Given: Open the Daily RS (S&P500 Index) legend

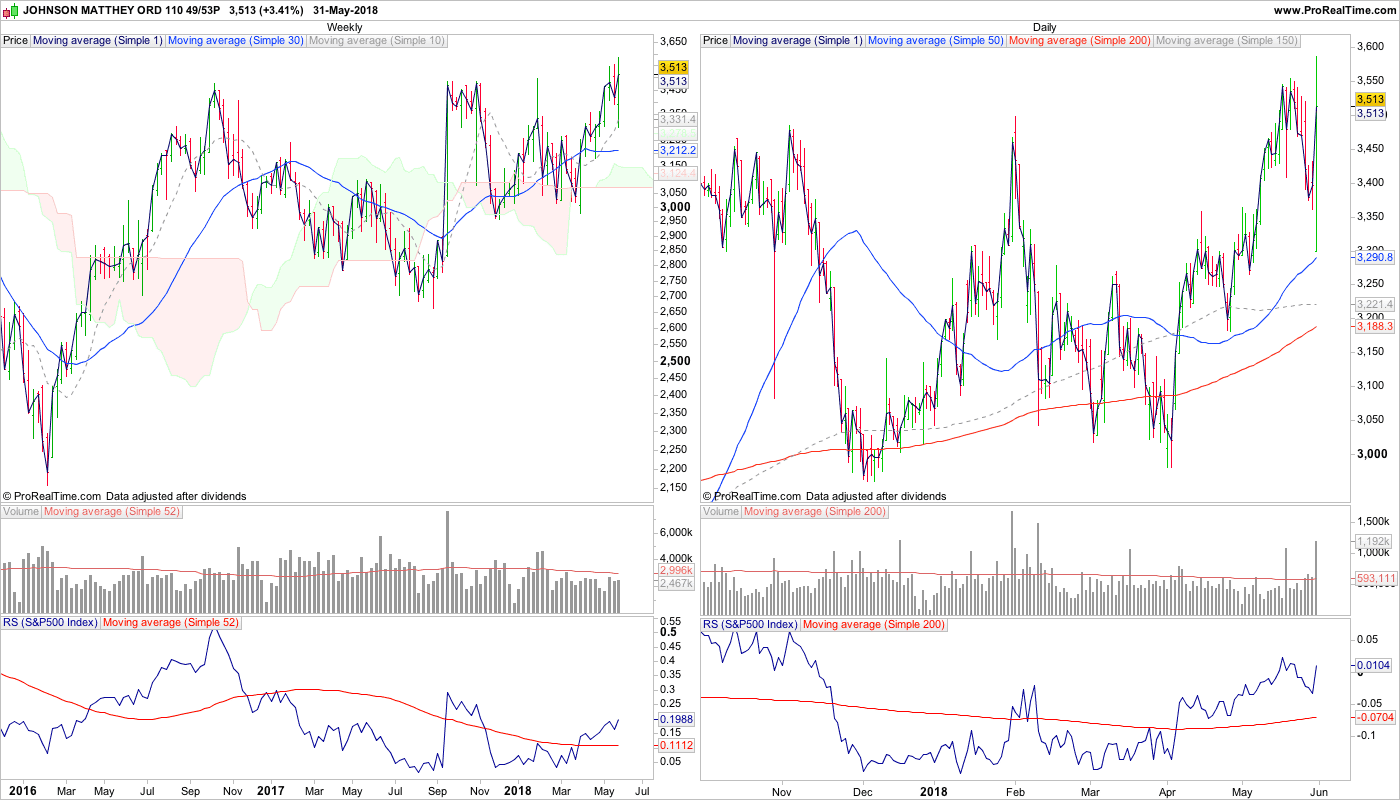Looking at the screenshot, I should [750, 624].
